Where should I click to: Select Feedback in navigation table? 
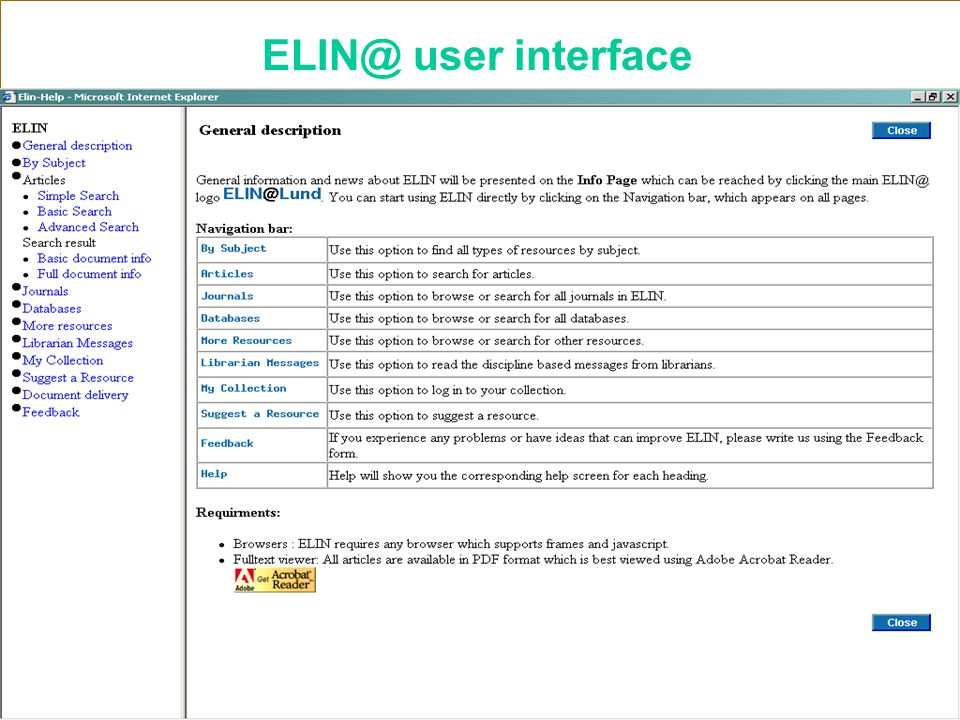click(227, 443)
